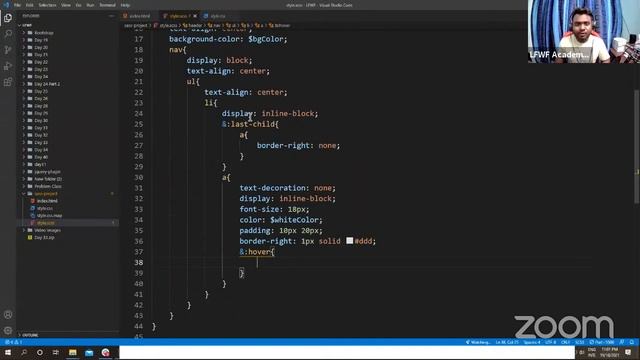Expand the Day 22 folder

[41, 62]
